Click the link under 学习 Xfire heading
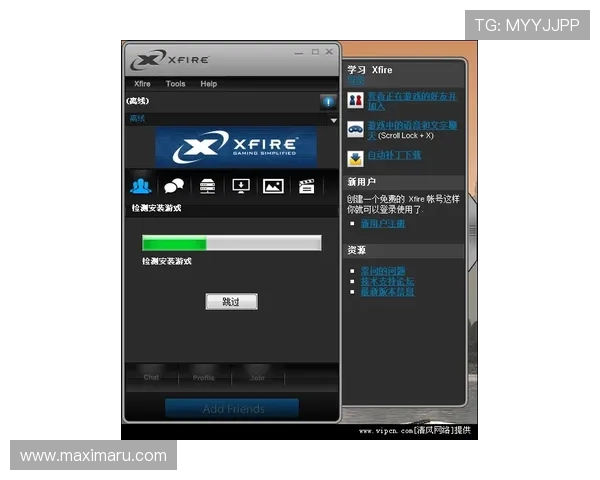Screen dimensions: 600x480 click(355, 80)
